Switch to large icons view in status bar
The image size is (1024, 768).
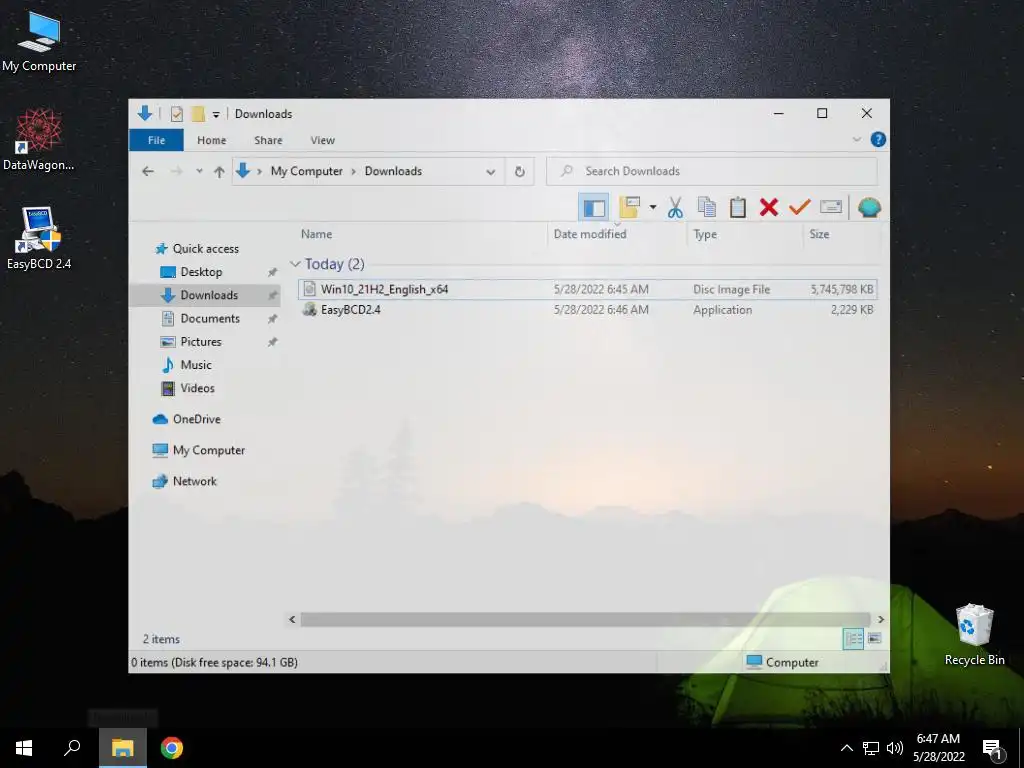click(874, 639)
